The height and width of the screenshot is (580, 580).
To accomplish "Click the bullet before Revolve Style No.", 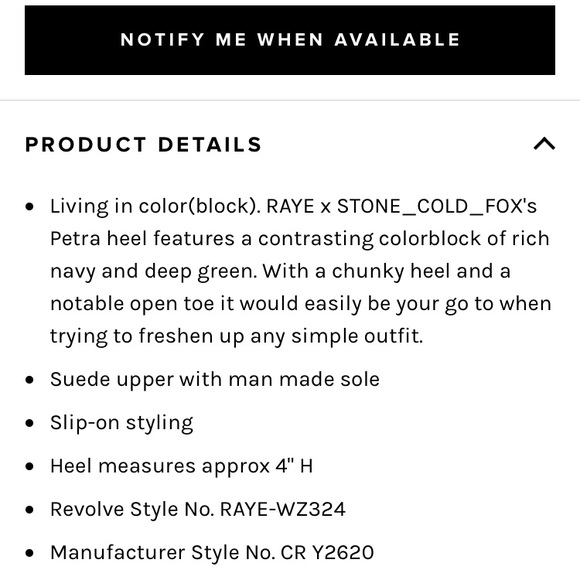I will tap(30, 509).
